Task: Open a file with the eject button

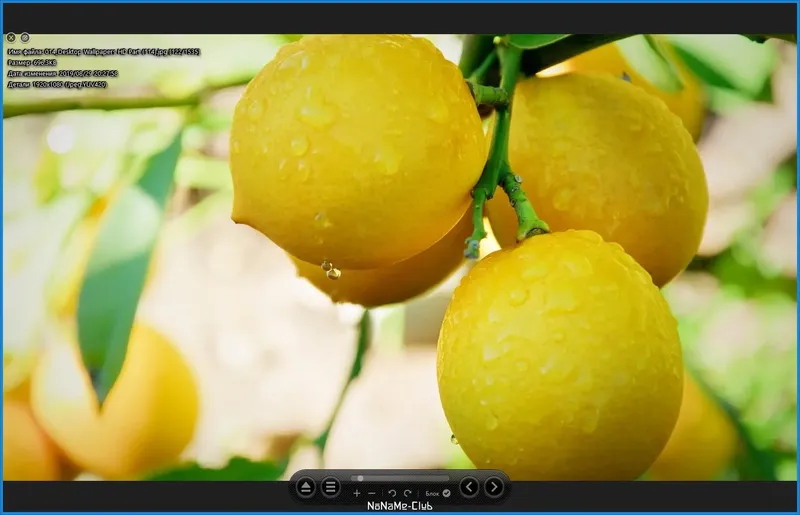Action: (x=305, y=487)
